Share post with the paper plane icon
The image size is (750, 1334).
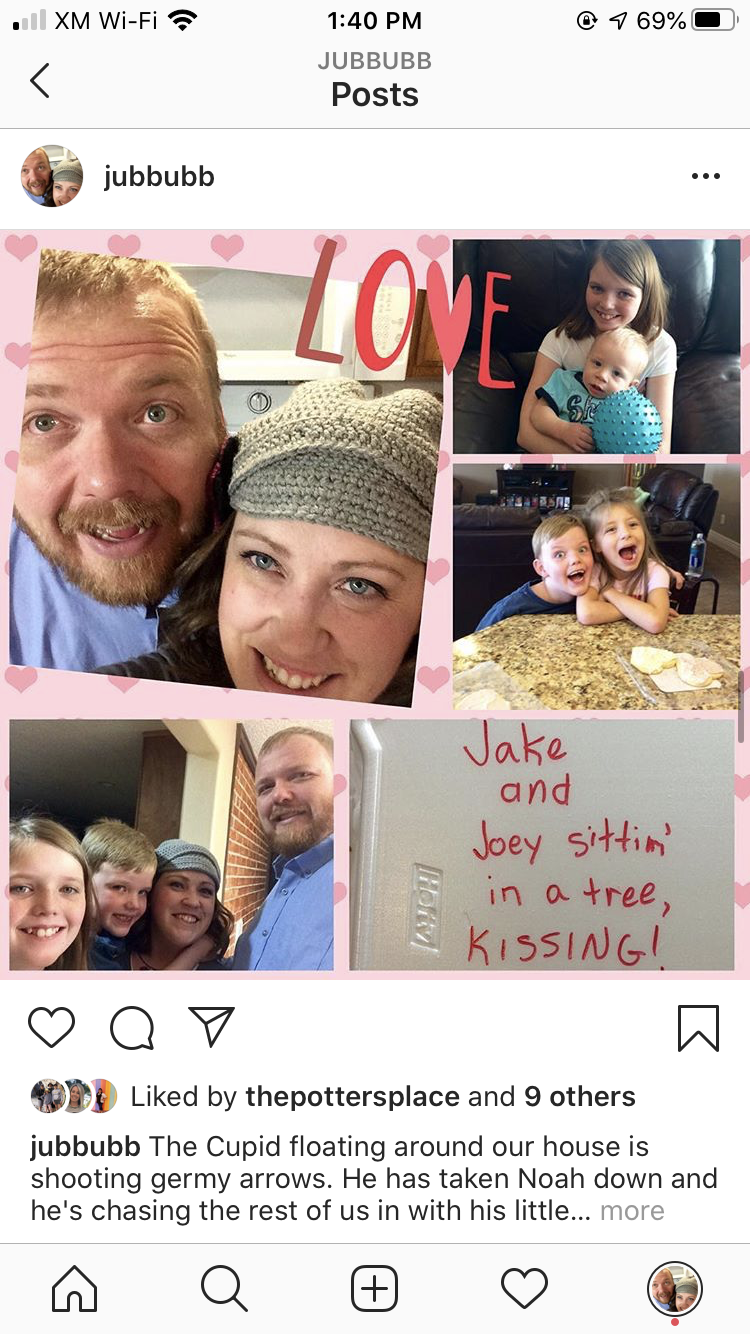[x=211, y=1026]
